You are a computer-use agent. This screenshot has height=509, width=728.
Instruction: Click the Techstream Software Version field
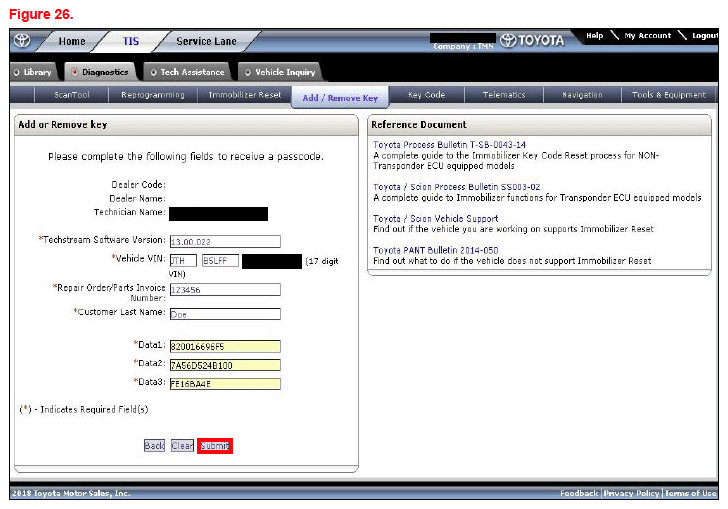pos(225,241)
